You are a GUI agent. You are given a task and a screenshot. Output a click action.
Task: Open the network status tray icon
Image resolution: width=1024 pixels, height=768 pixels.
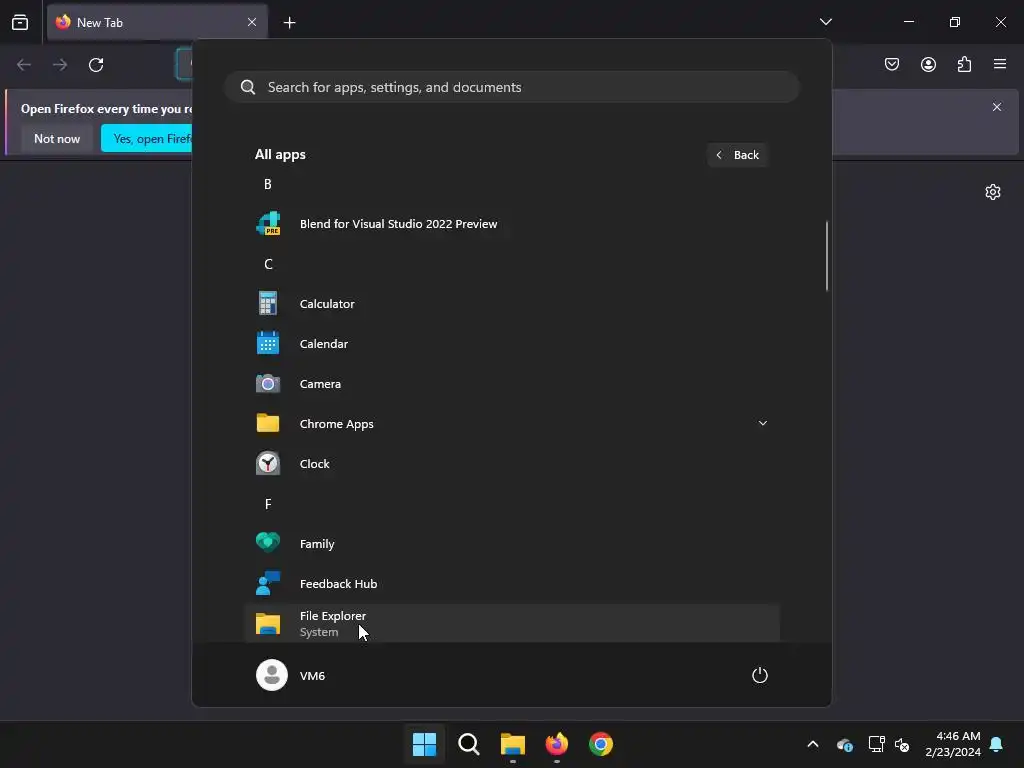point(876,744)
